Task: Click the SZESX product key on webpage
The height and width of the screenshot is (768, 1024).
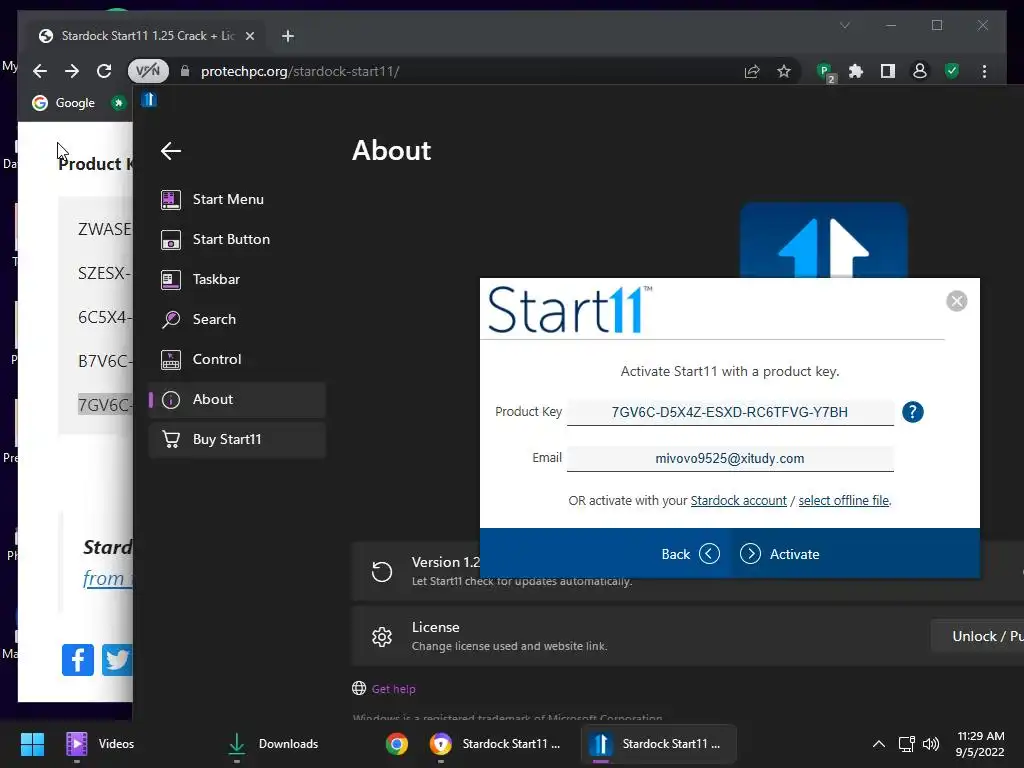Action: click(104, 273)
